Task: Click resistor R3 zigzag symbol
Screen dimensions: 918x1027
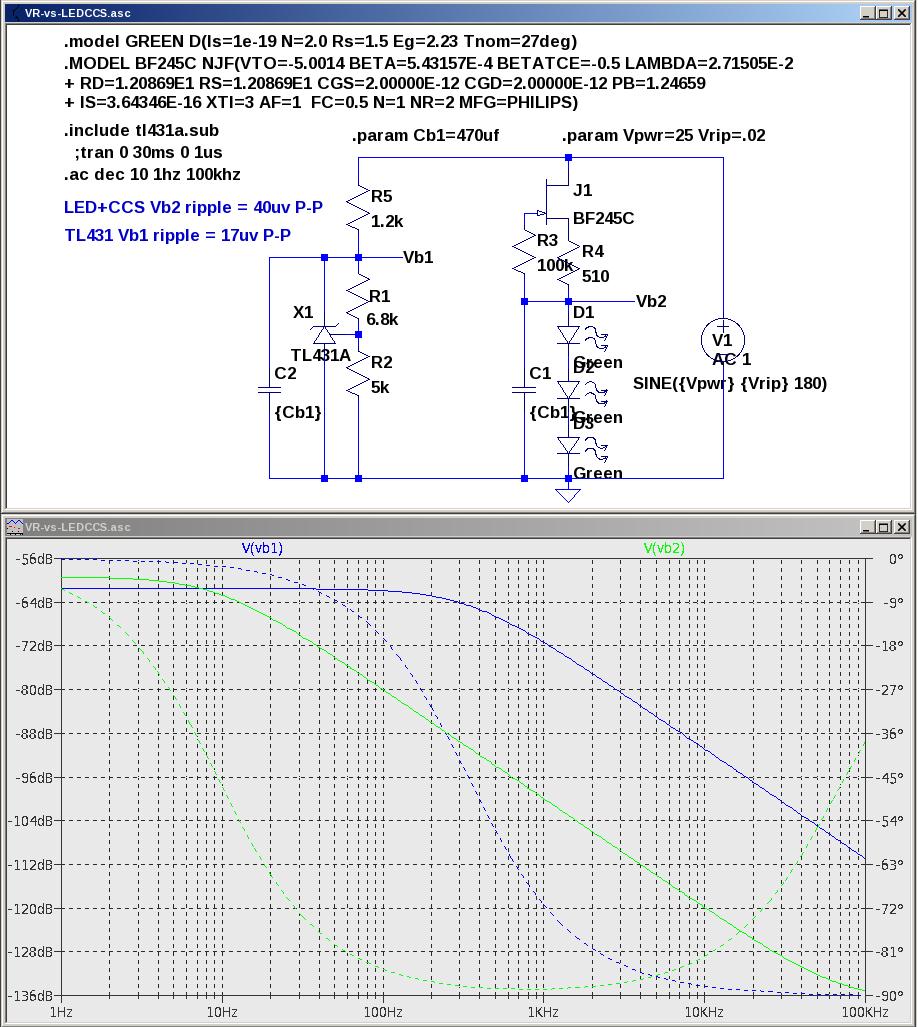Action: 524,252
